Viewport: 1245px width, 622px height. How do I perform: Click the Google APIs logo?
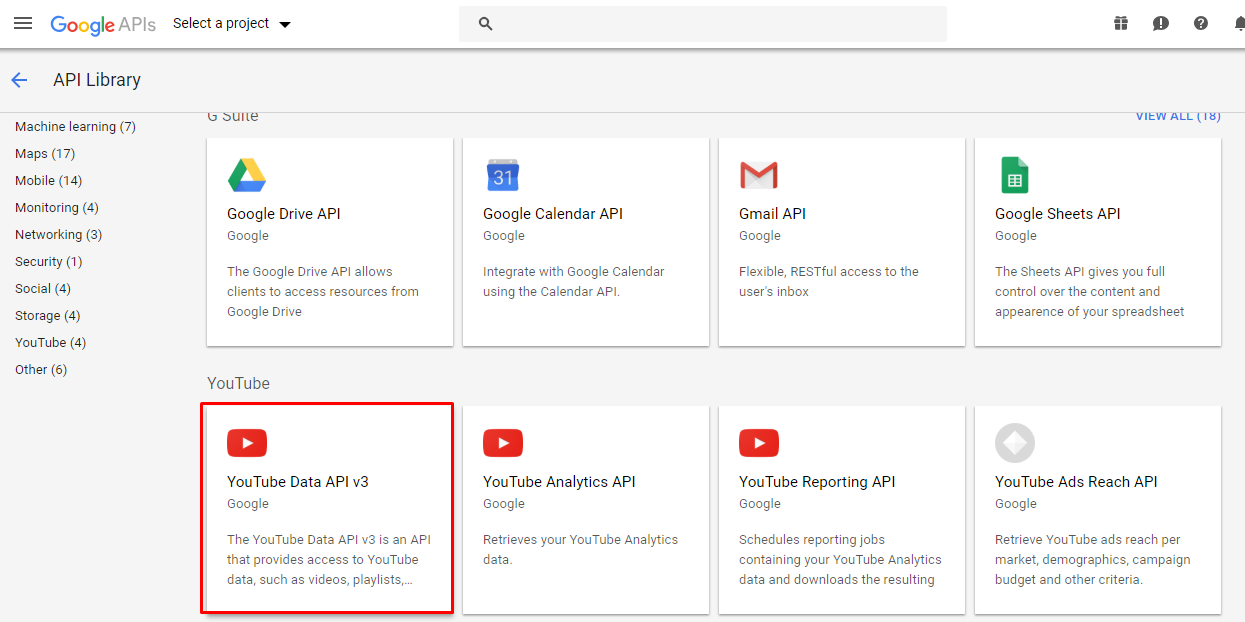tap(103, 24)
